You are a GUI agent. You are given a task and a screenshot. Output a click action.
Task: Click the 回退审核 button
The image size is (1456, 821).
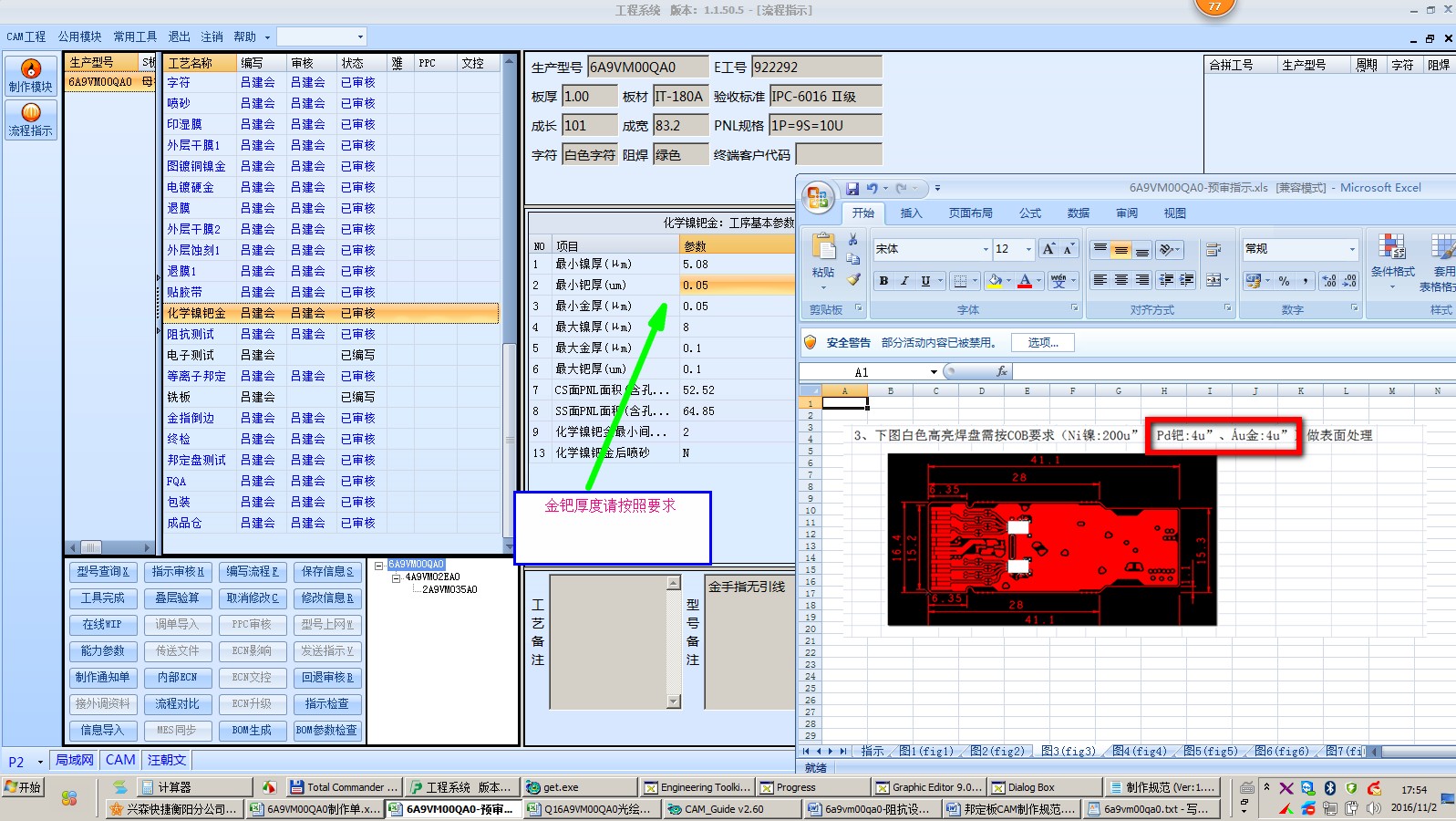point(327,678)
